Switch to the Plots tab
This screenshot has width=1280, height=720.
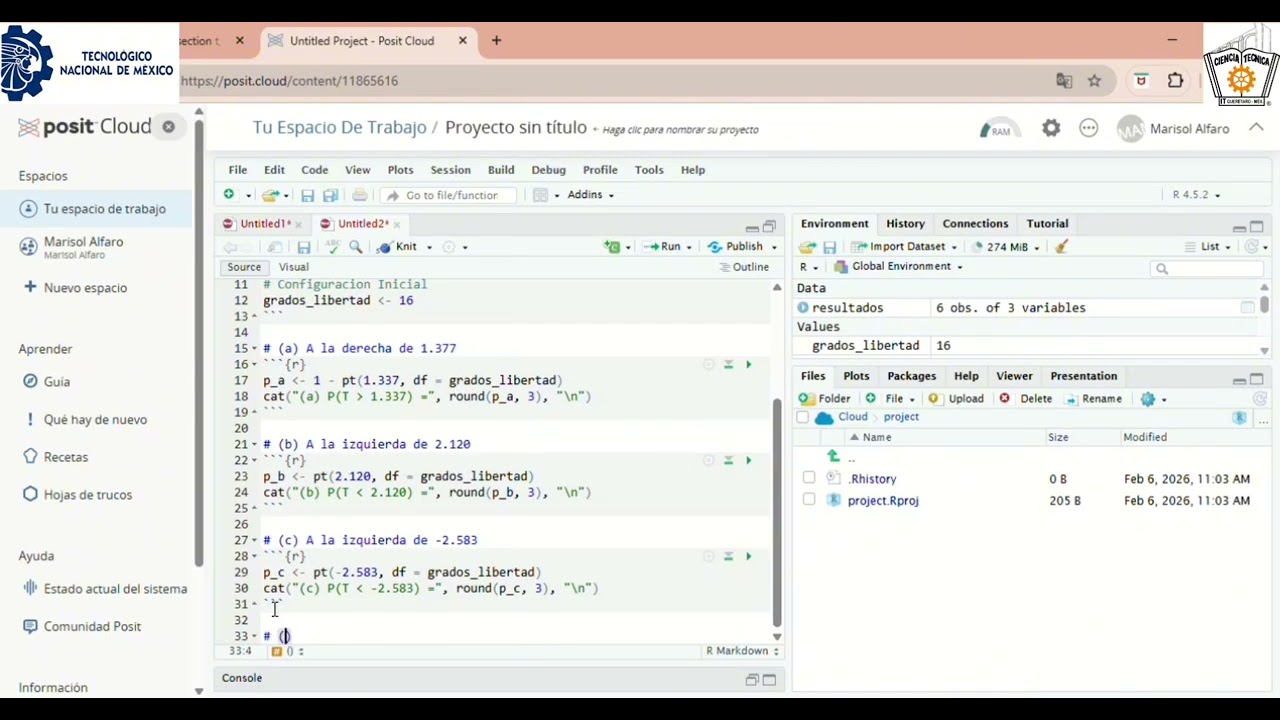coord(856,376)
